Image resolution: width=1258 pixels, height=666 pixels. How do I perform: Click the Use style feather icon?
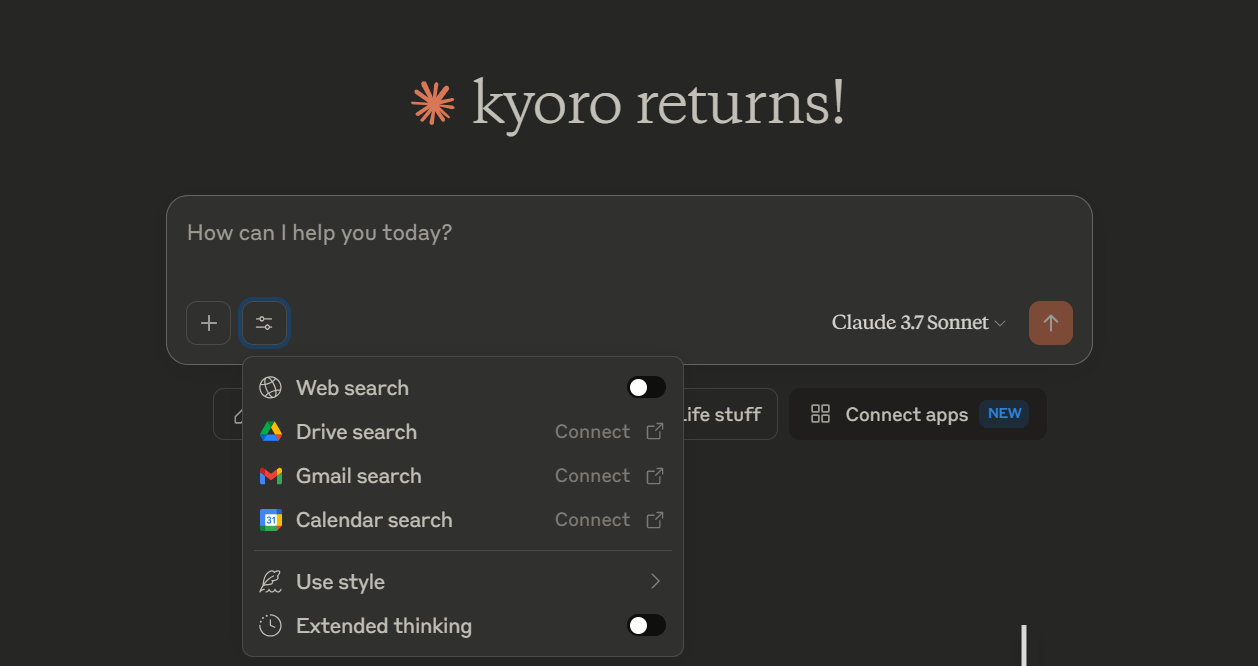[x=270, y=582]
